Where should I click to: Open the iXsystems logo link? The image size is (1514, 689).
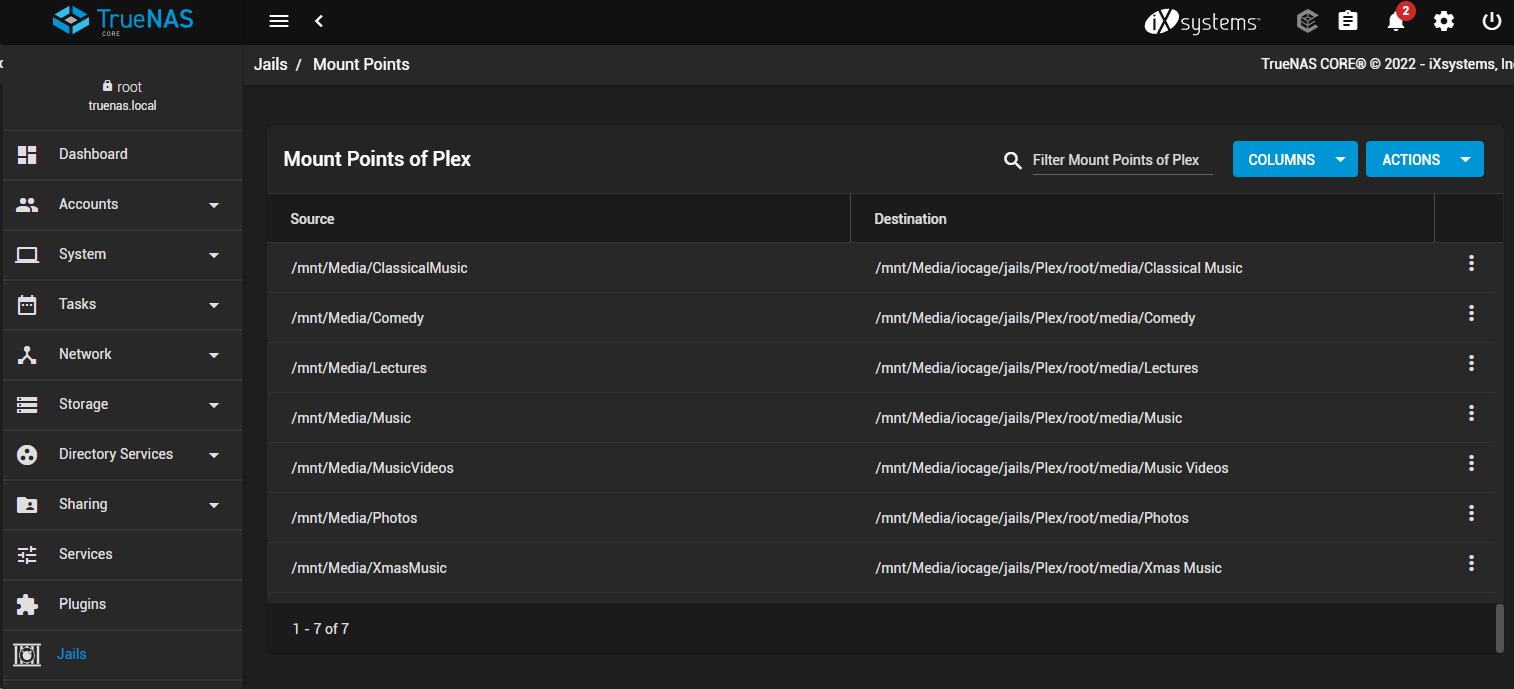coord(1202,21)
